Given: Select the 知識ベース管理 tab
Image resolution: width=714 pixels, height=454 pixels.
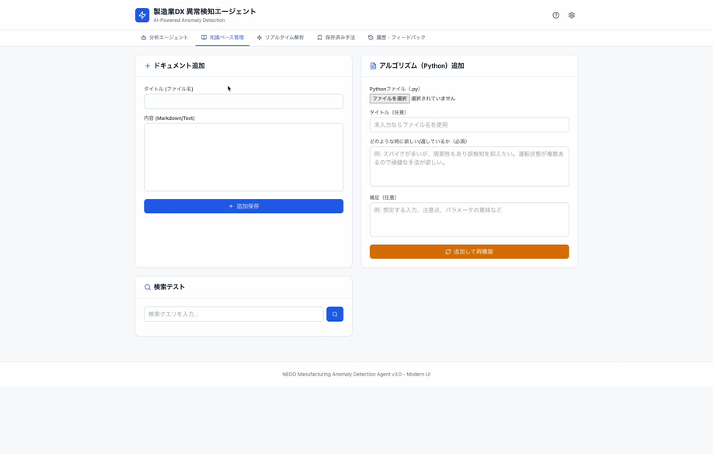Looking at the screenshot, I should (x=222, y=37).
